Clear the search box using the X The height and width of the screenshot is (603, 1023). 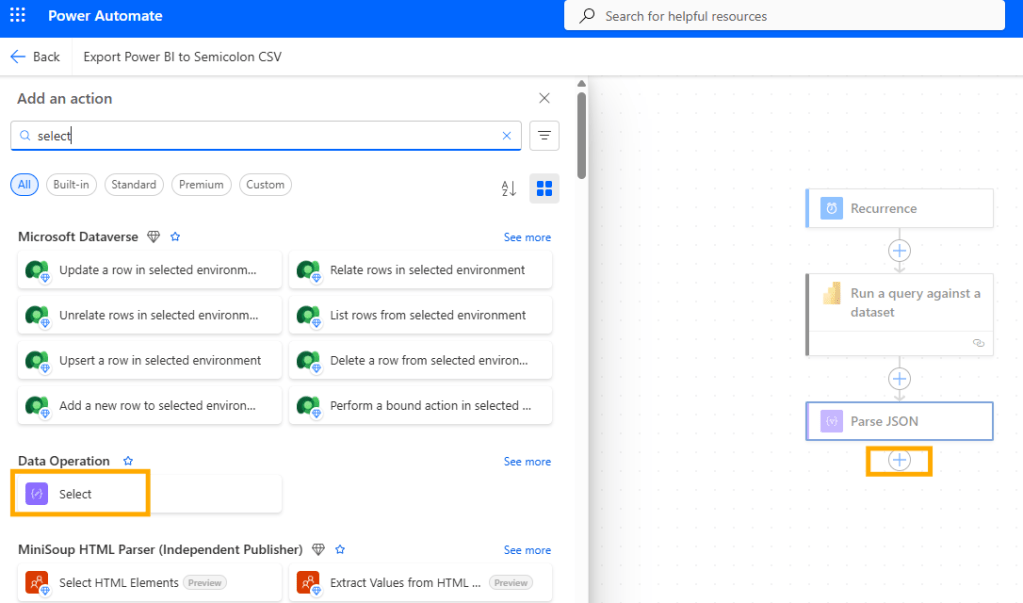pos(507,135)
